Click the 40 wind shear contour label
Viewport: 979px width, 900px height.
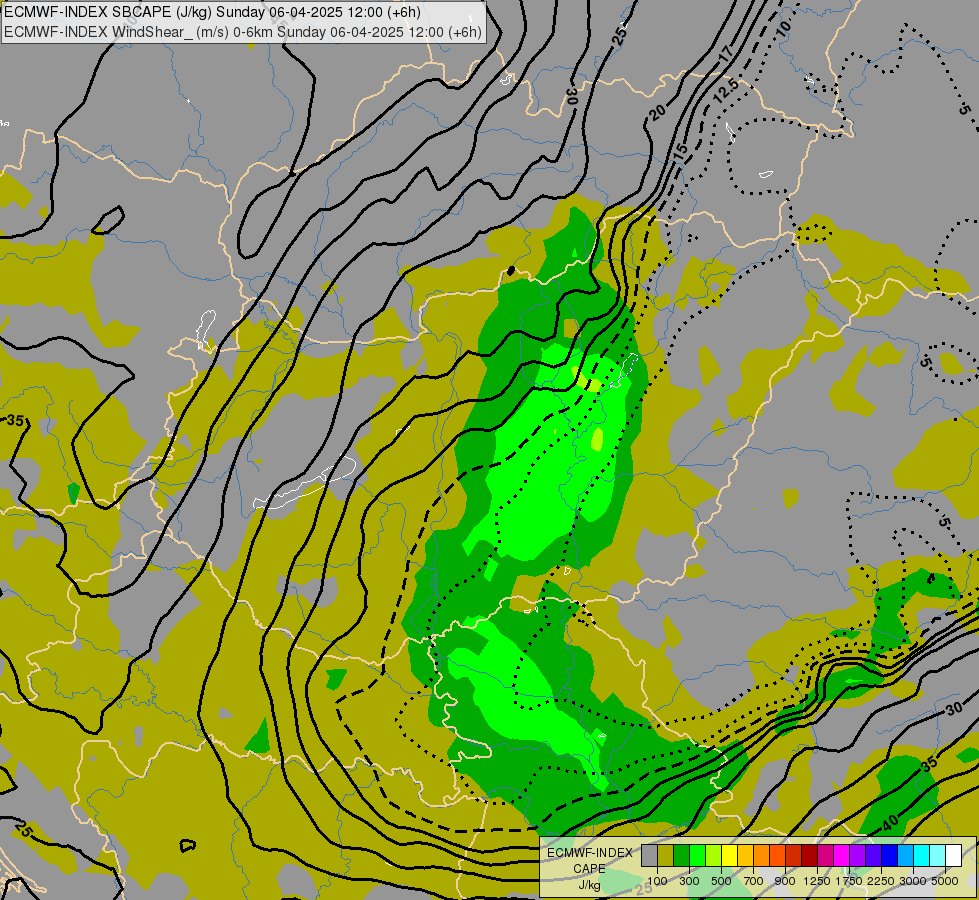pyautogui.click(x=890, y=823)
